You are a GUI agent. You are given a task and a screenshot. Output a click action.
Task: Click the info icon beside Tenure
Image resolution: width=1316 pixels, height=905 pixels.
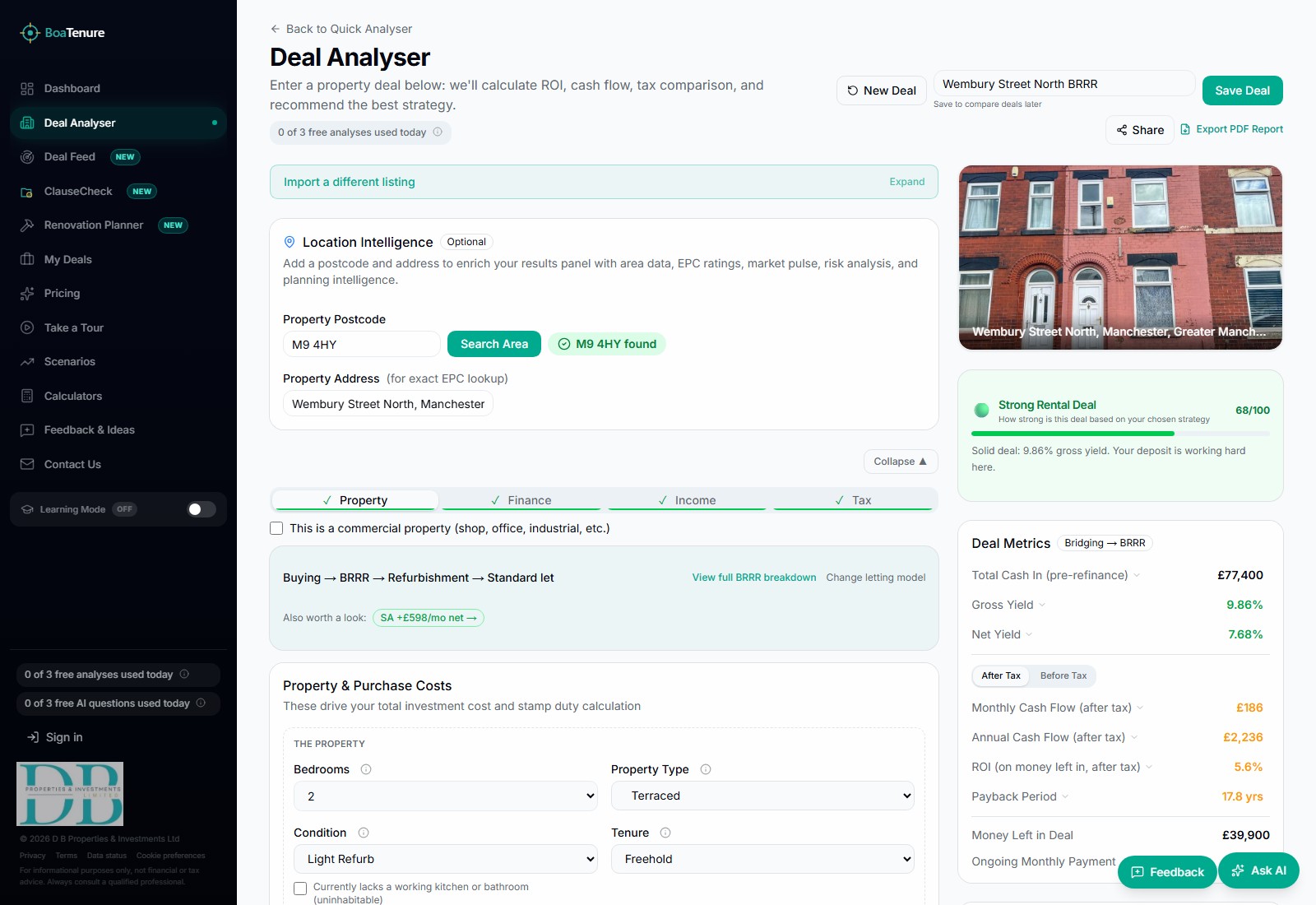point(665,833)
